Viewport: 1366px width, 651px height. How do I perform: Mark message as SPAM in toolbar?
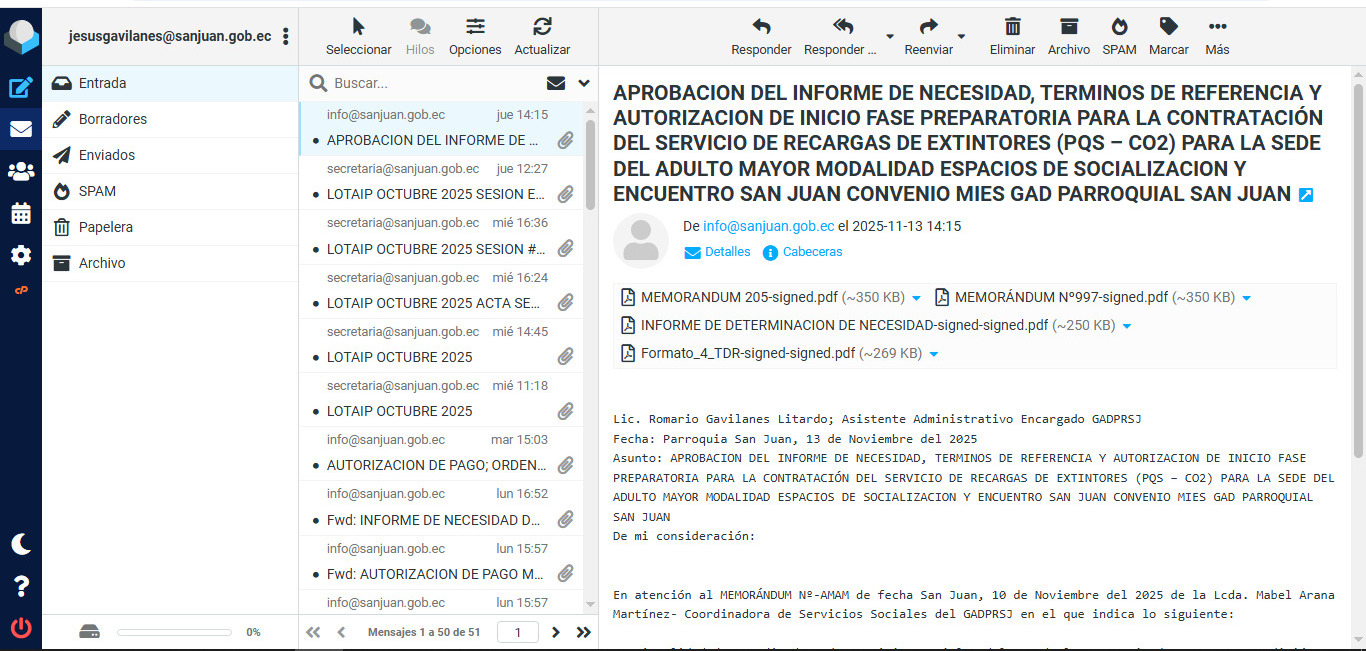tap(1119, 36)
